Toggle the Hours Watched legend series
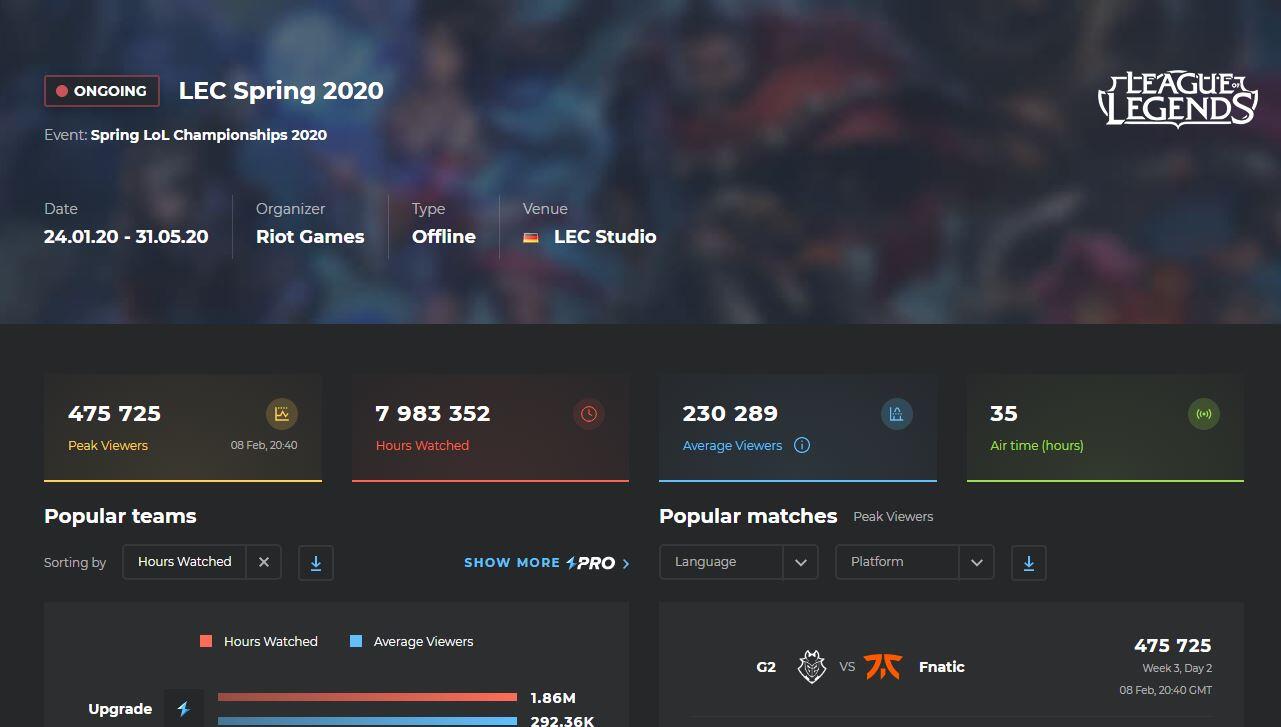 coord(259,642)
